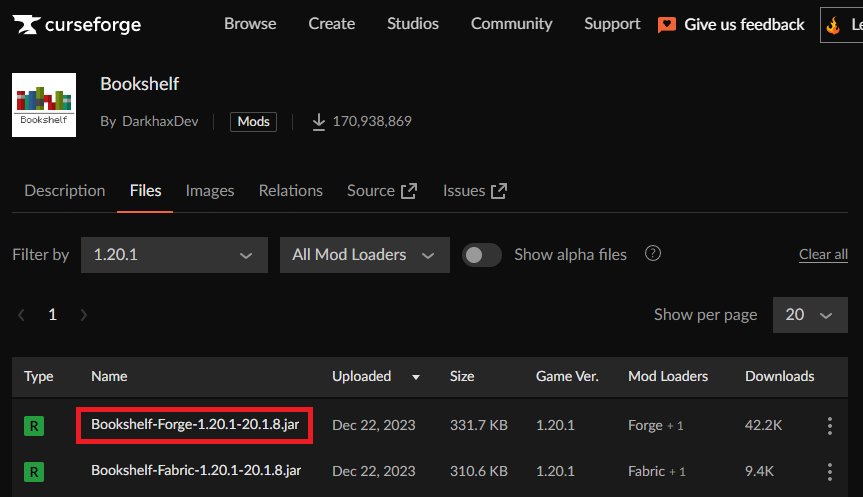
Task: Click the Clear all filters link
Action: pos(823,255)
